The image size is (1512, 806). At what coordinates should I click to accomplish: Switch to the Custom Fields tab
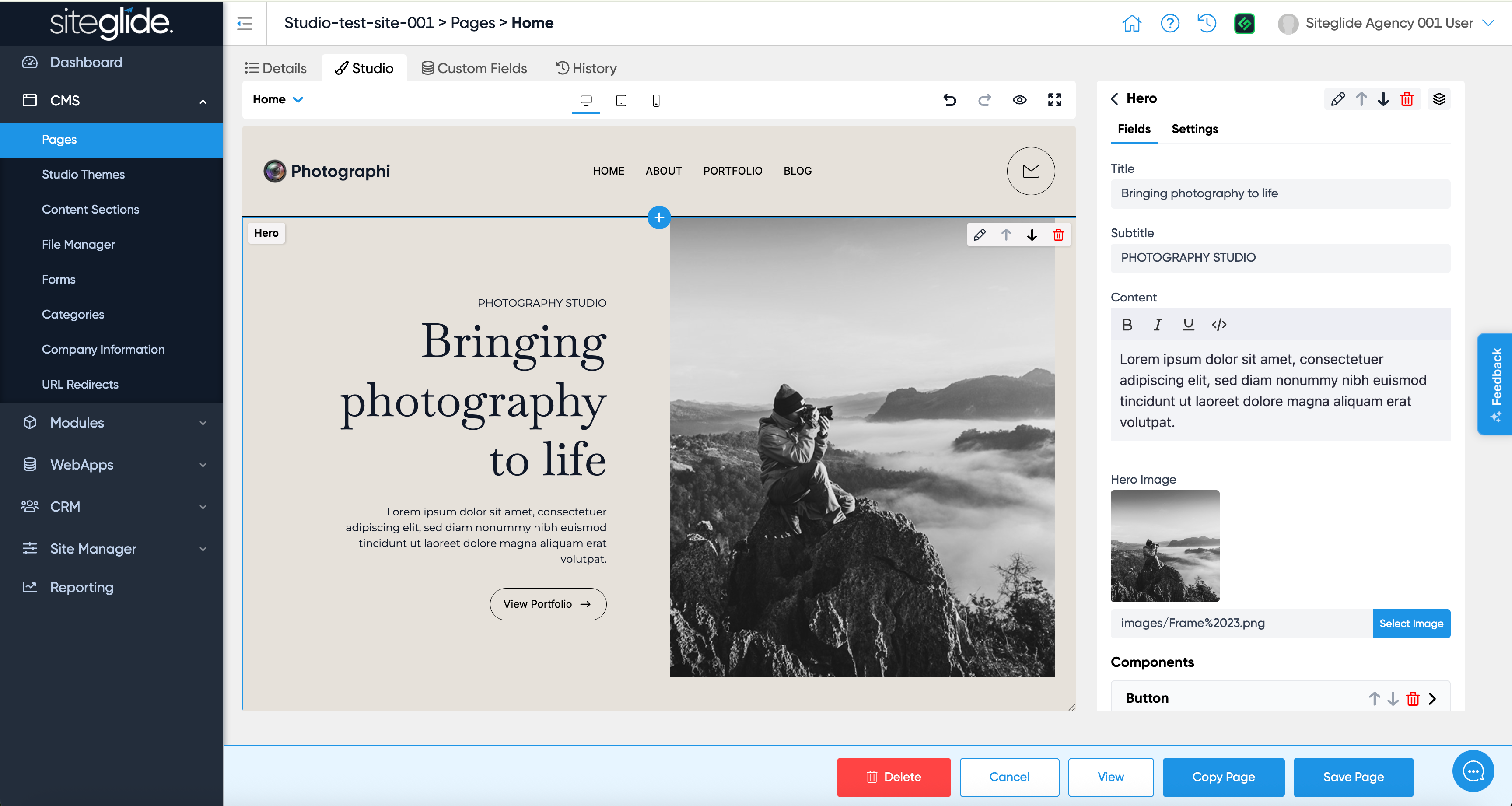(x=474, y=68)
